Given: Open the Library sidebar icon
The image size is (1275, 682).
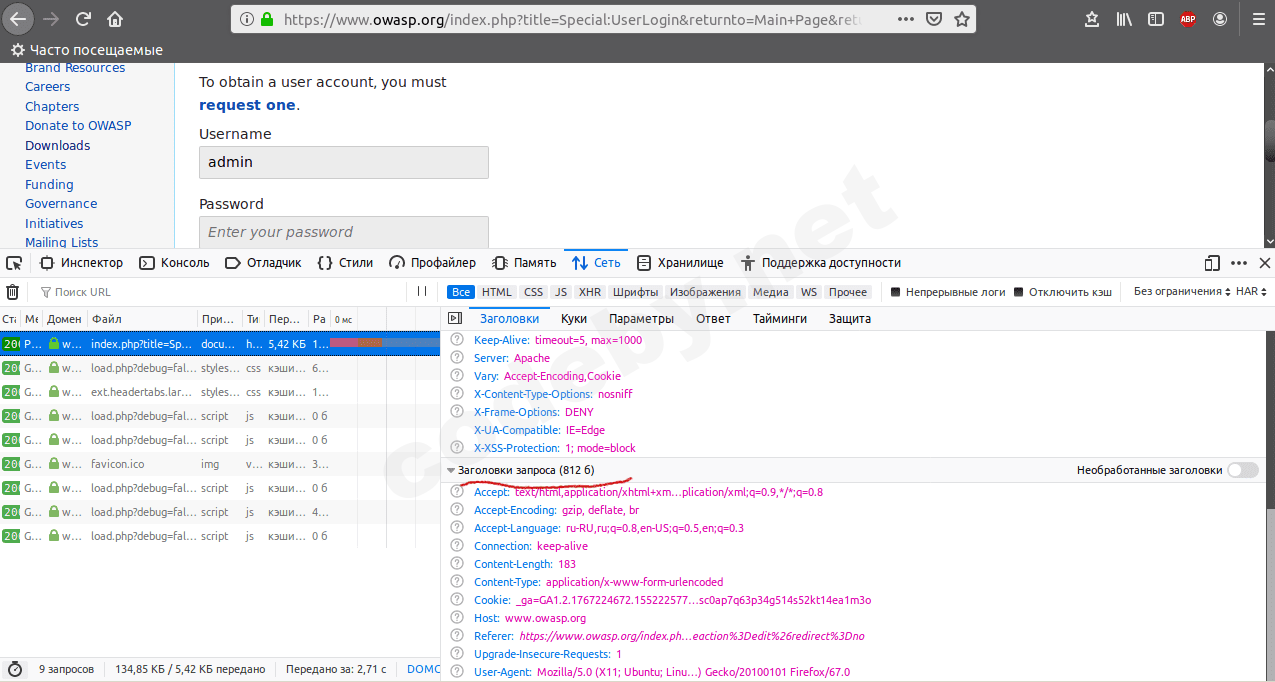Looking at the screenshot, I should (1124, 19).
